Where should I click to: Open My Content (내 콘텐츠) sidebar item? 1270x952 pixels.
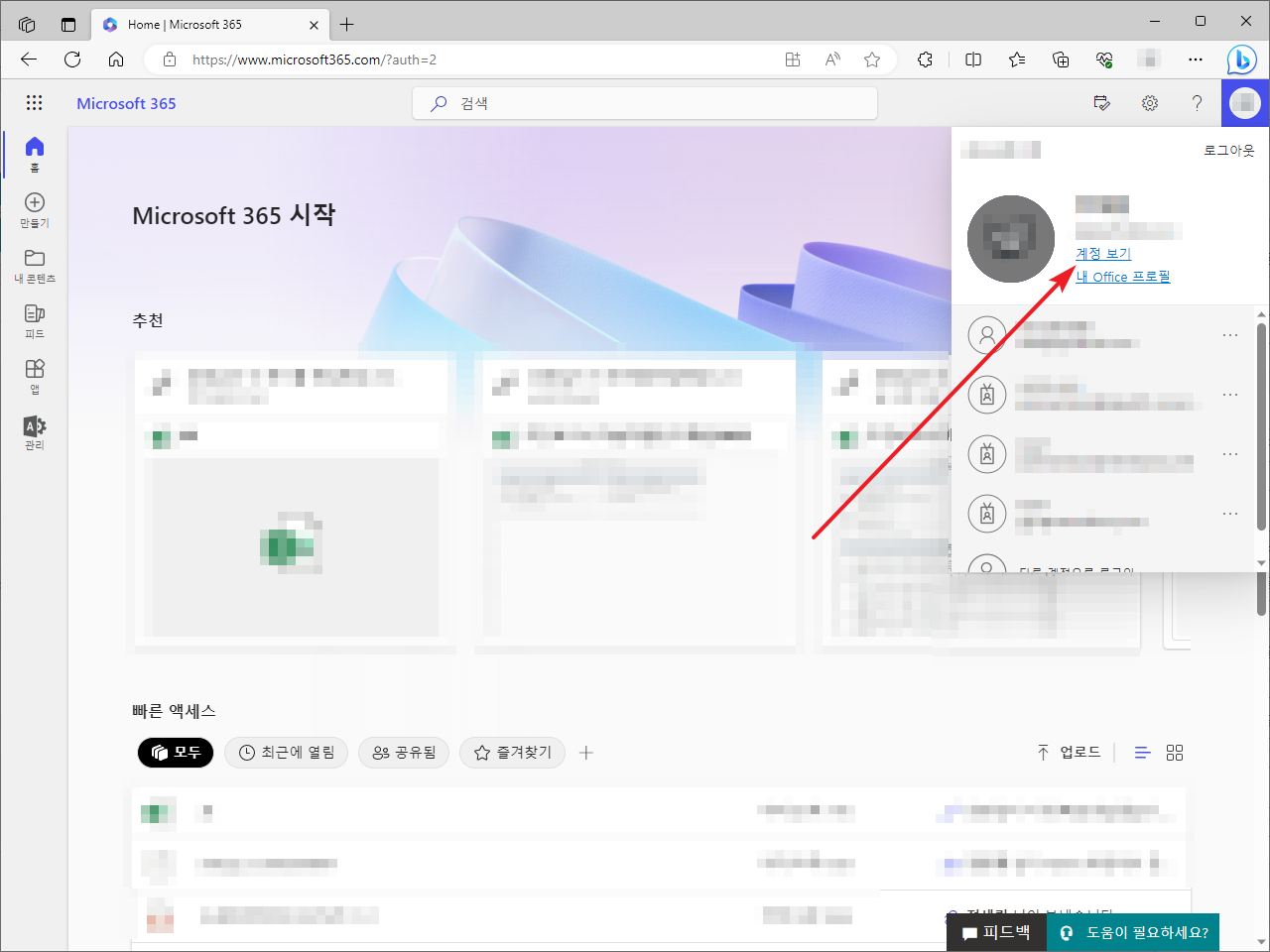click(x=35, y=265)
